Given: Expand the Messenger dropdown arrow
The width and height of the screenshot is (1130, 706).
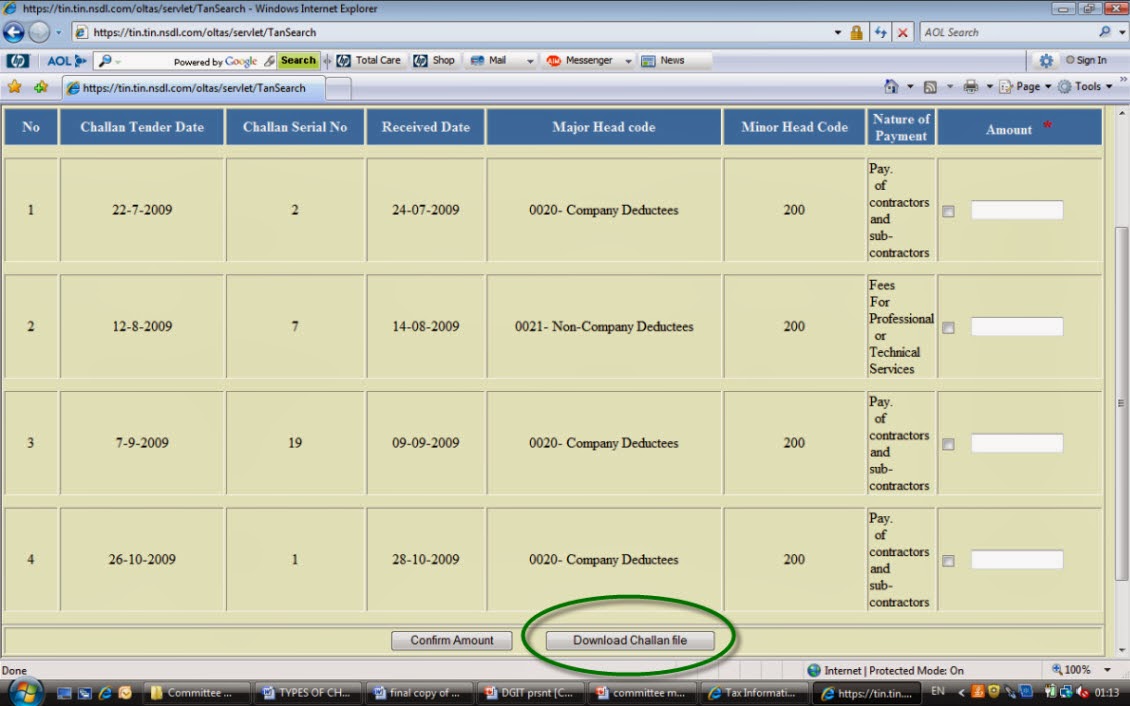Looking at the screenshot, I should (x=628, y=61).
